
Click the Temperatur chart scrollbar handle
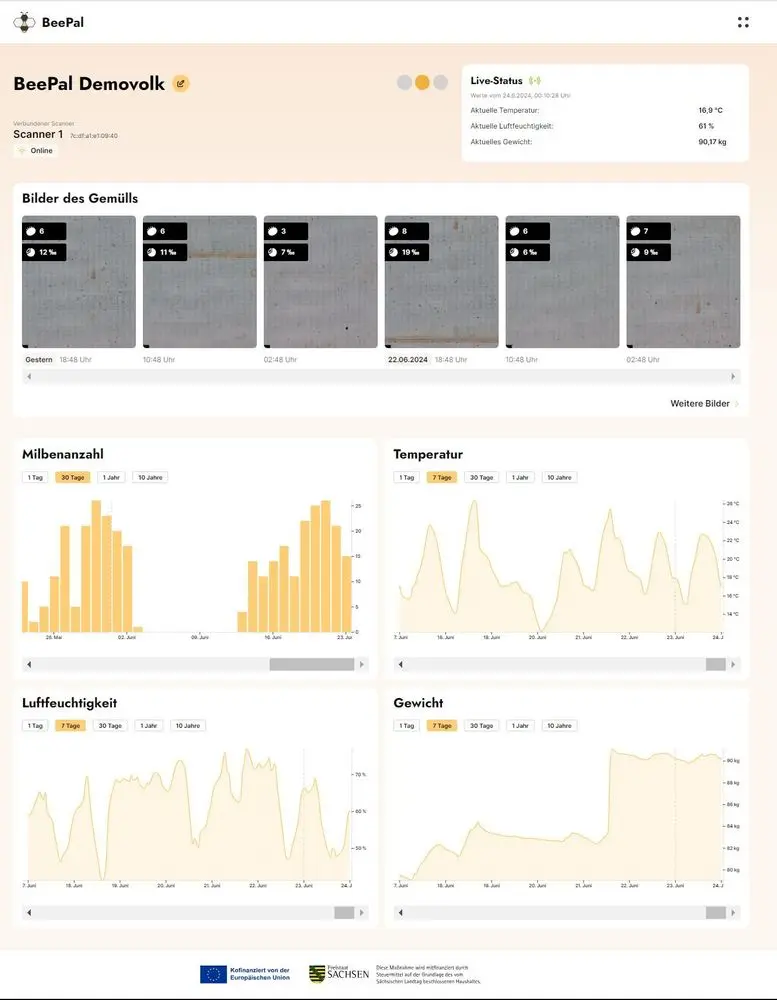tap(715, 664)
